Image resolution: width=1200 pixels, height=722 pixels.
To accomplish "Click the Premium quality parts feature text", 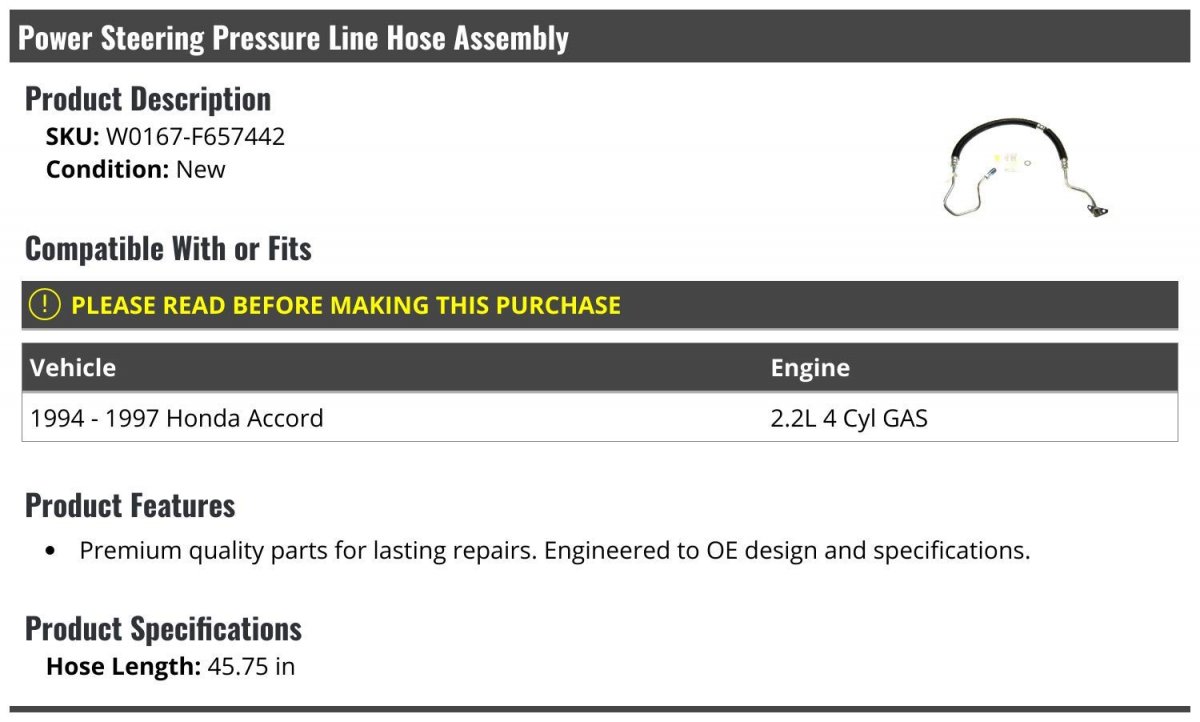I will [554, 551].
